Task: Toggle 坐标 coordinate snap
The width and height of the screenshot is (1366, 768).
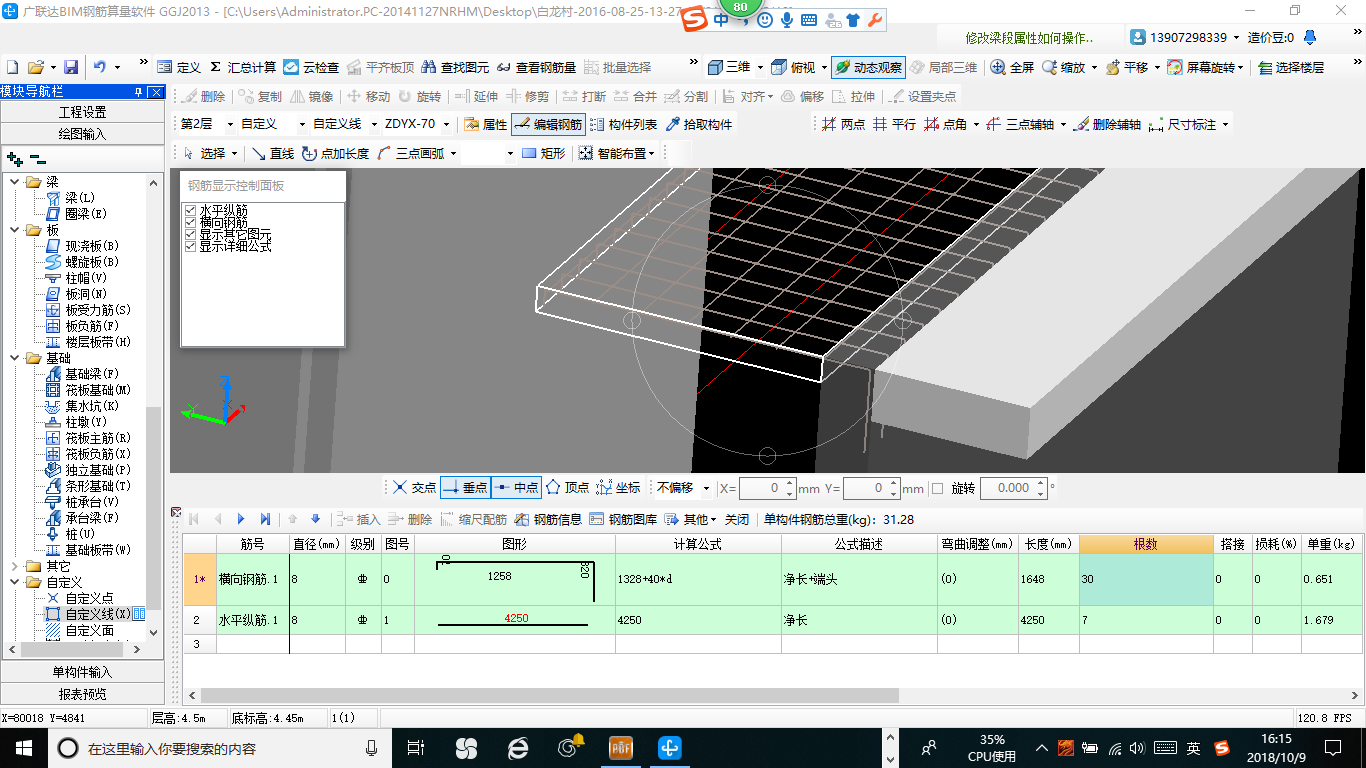Action: (x=618, y=488)
